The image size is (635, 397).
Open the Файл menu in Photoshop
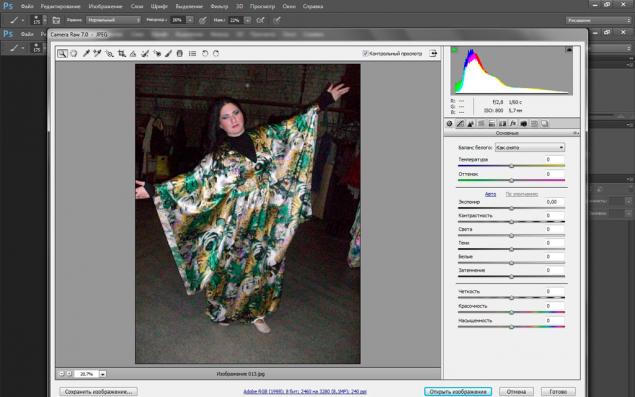coord(27,6)
